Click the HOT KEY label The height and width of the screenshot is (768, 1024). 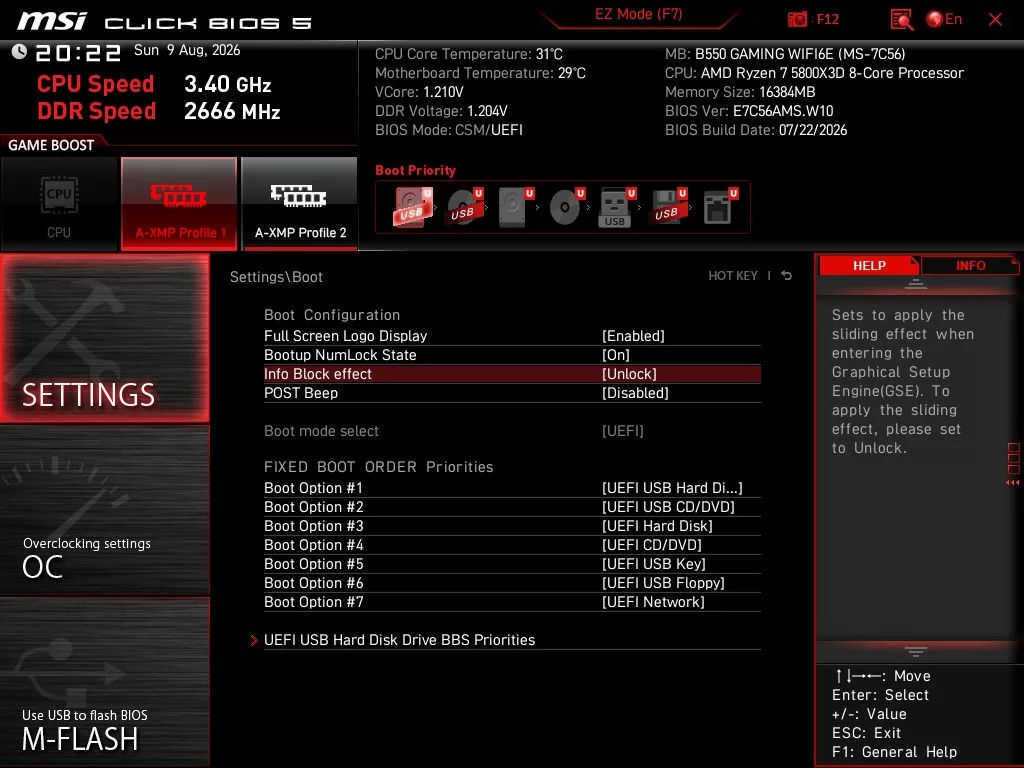pyautogui.click(x=733, y=276)
